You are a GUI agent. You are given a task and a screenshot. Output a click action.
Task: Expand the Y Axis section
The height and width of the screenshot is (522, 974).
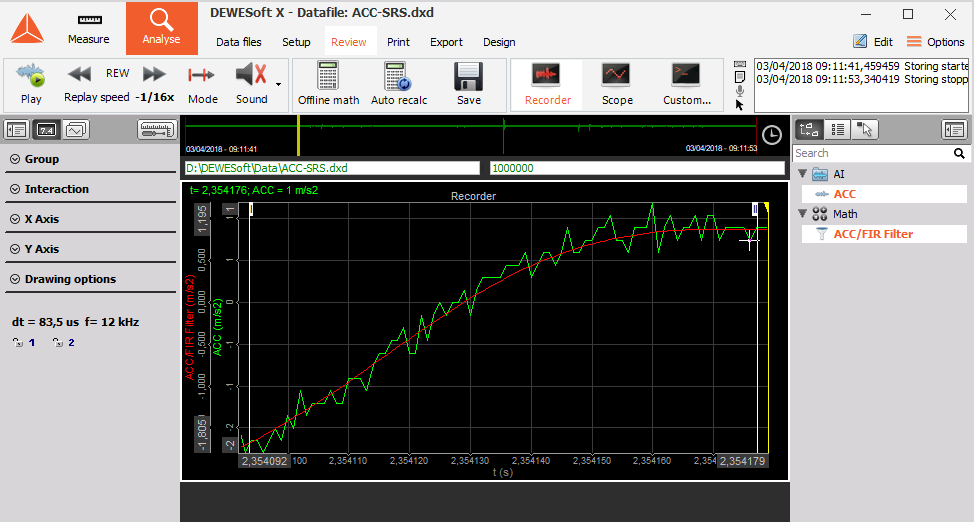[90, 249]
